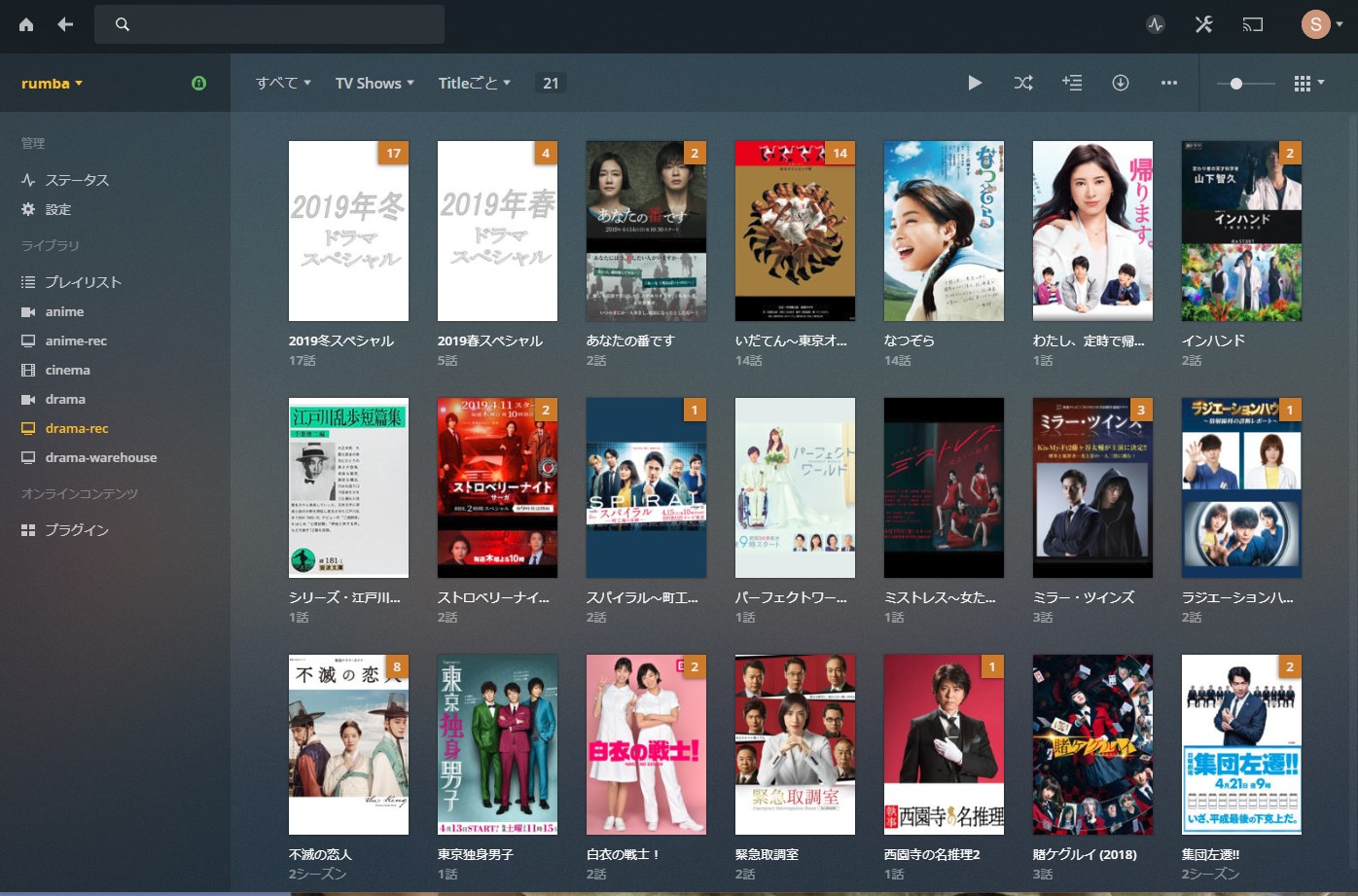1358x896 pixels.
Task: Open the activity pulse icon
Action: point(1156,25)
